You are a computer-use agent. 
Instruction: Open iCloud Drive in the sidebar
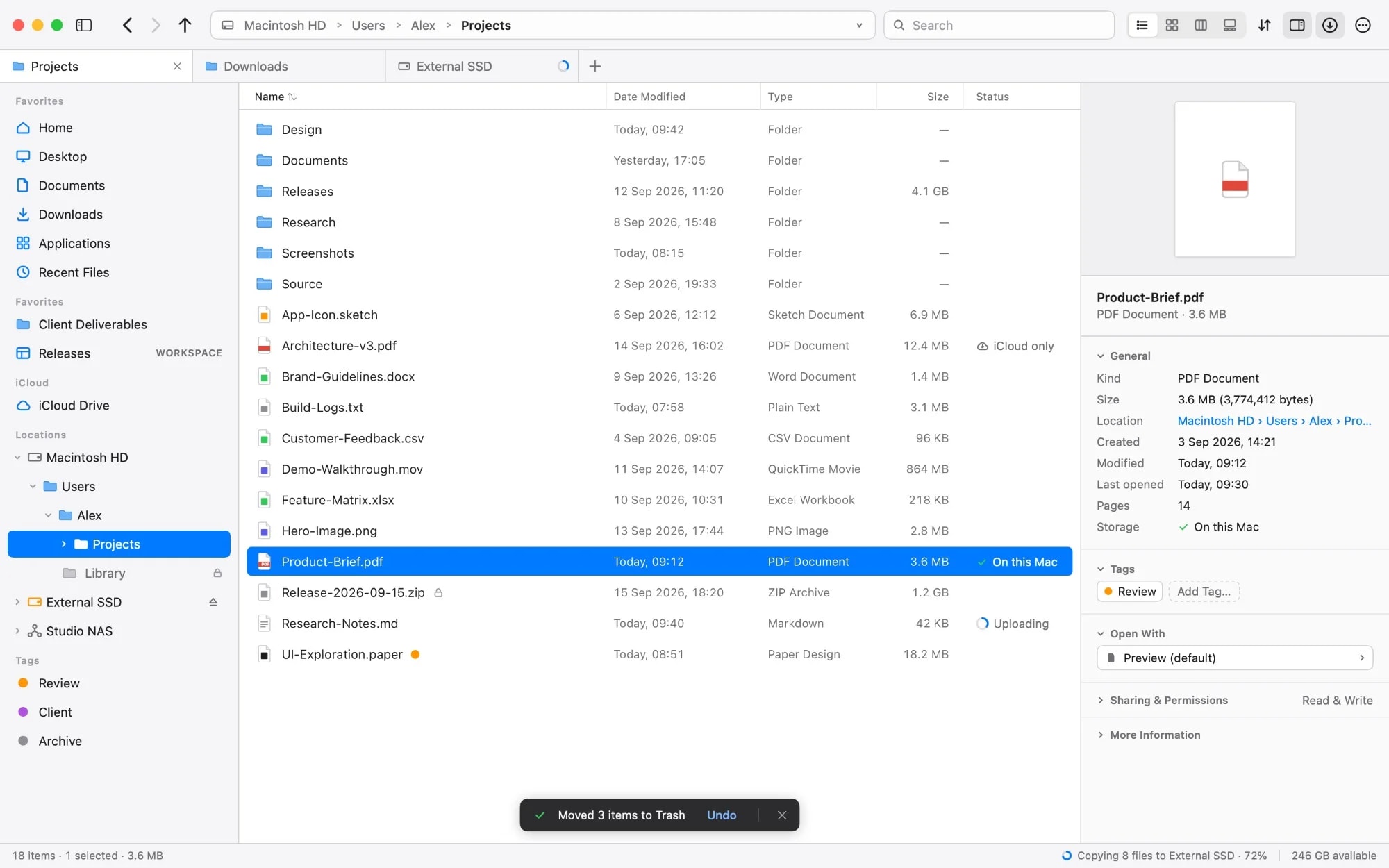(x=119, y=406)
